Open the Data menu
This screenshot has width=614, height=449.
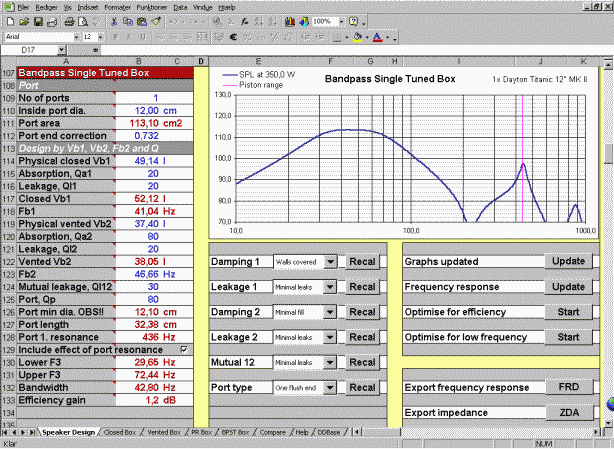[180, 7]
